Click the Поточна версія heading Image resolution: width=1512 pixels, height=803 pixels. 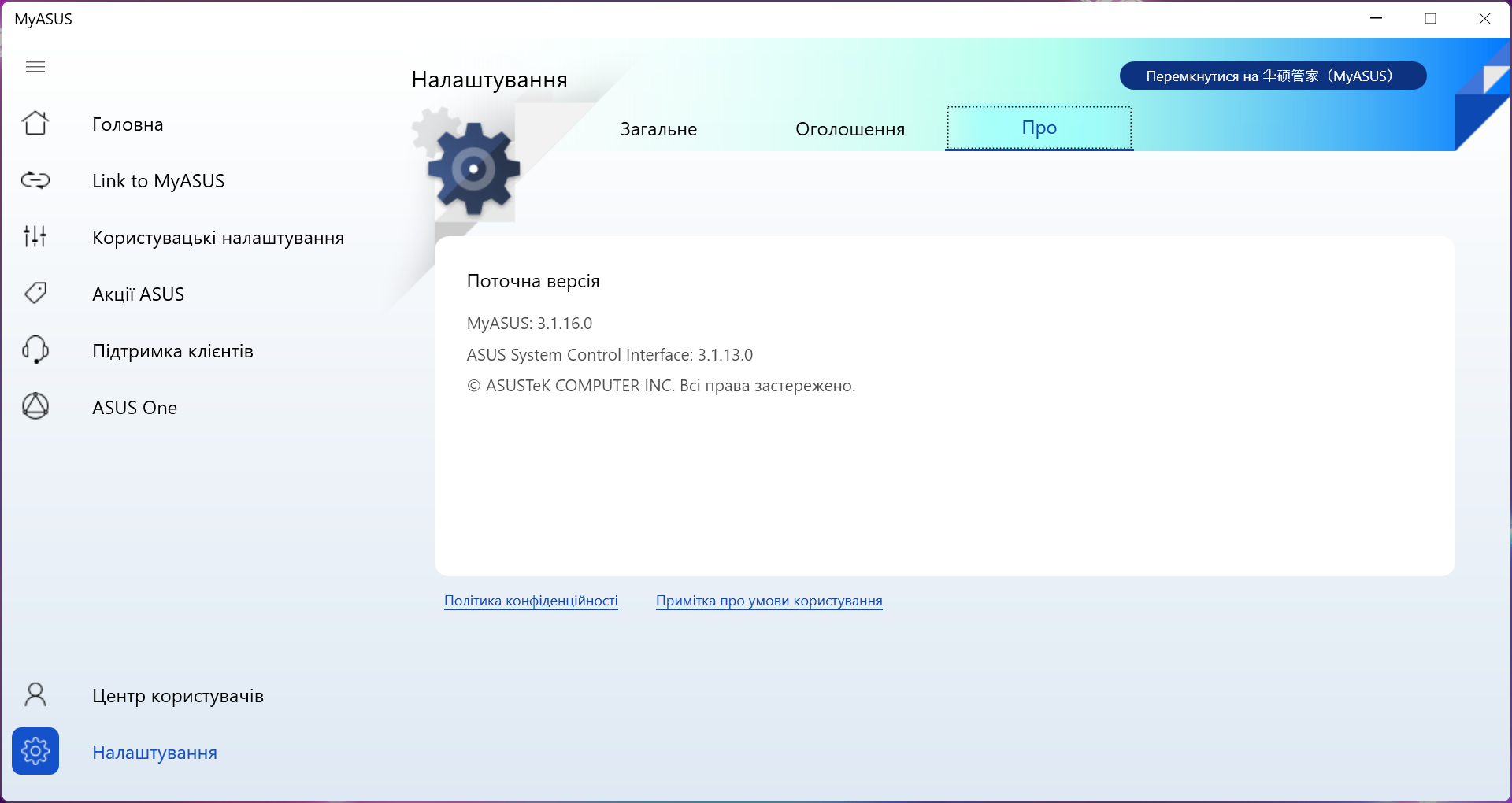point(533,281)
